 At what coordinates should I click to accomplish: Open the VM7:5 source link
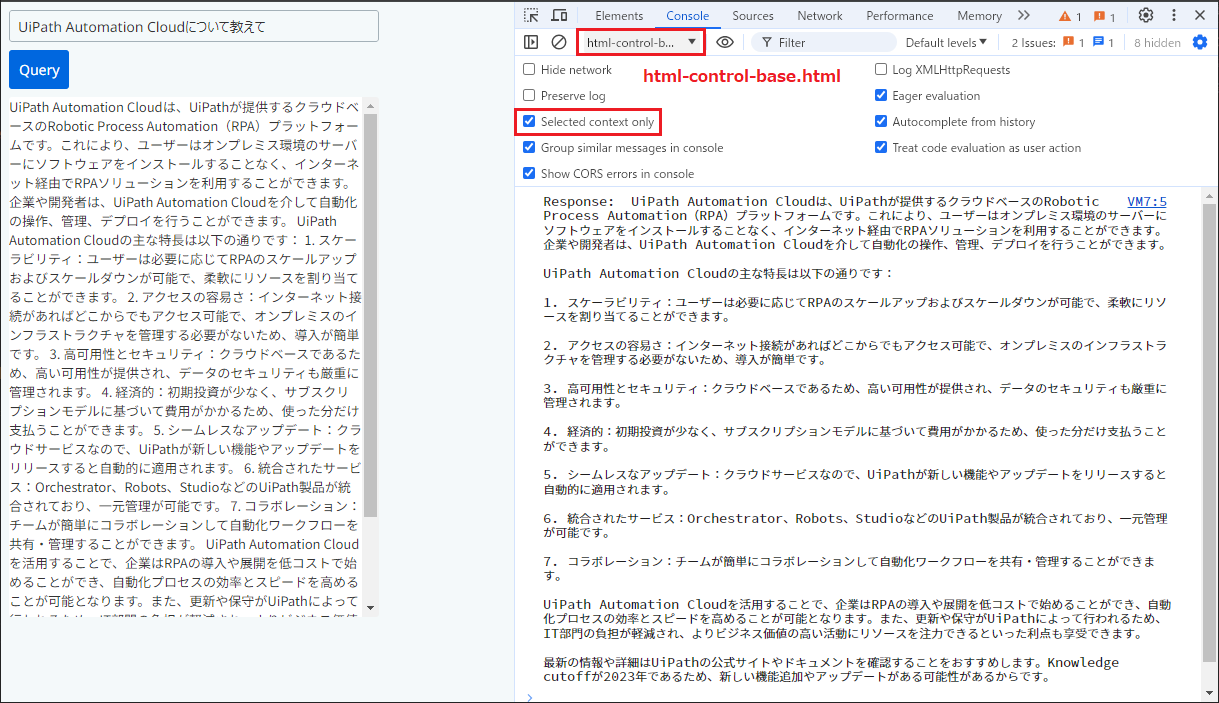click(x=1146, y=202)
